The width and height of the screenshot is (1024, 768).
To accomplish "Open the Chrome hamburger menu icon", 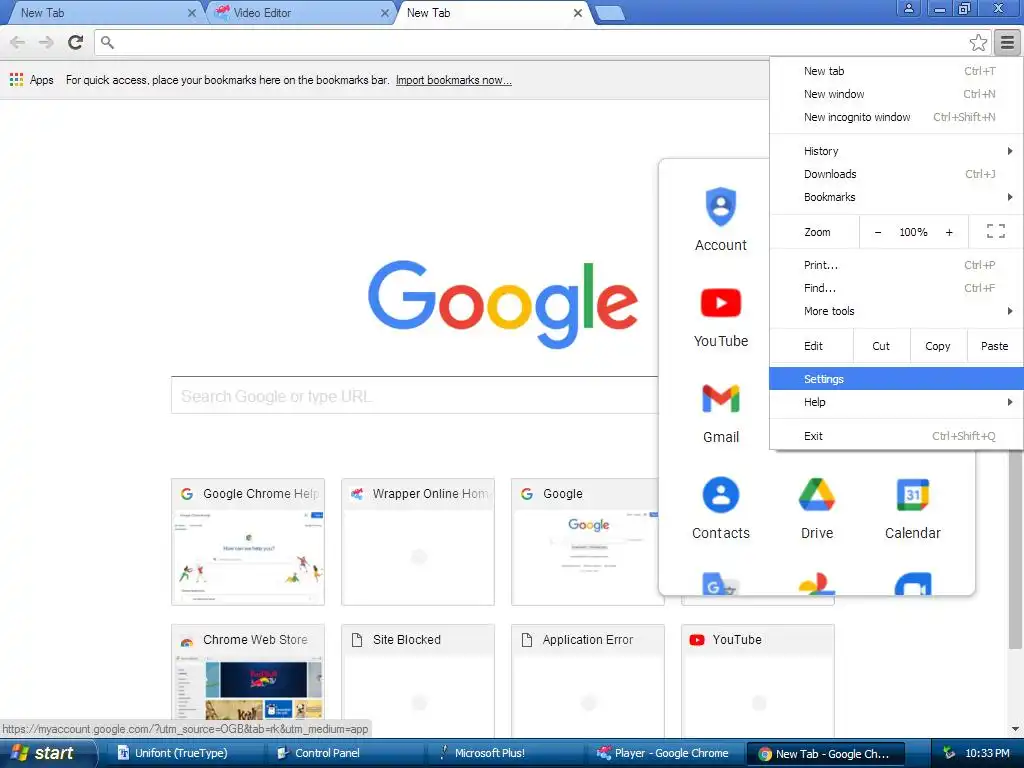I will 1007,42.
